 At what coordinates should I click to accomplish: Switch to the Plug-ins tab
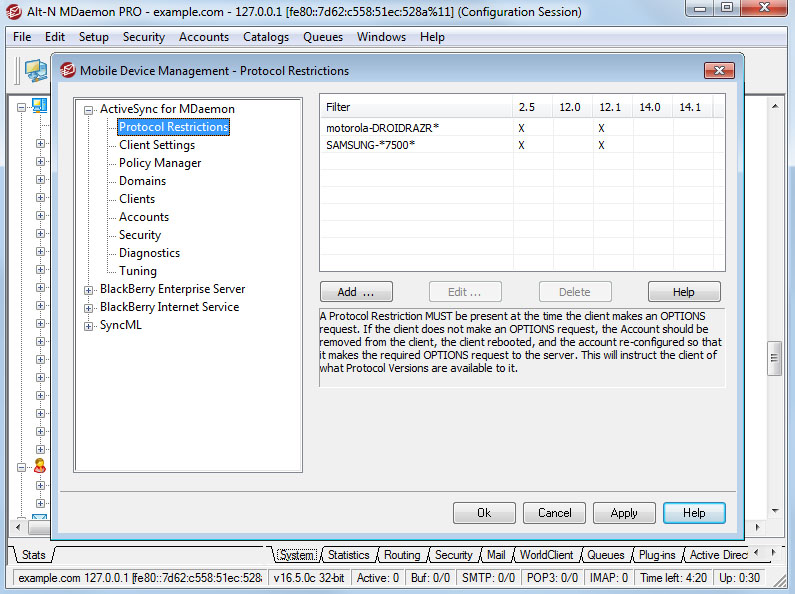pos(657,555)
